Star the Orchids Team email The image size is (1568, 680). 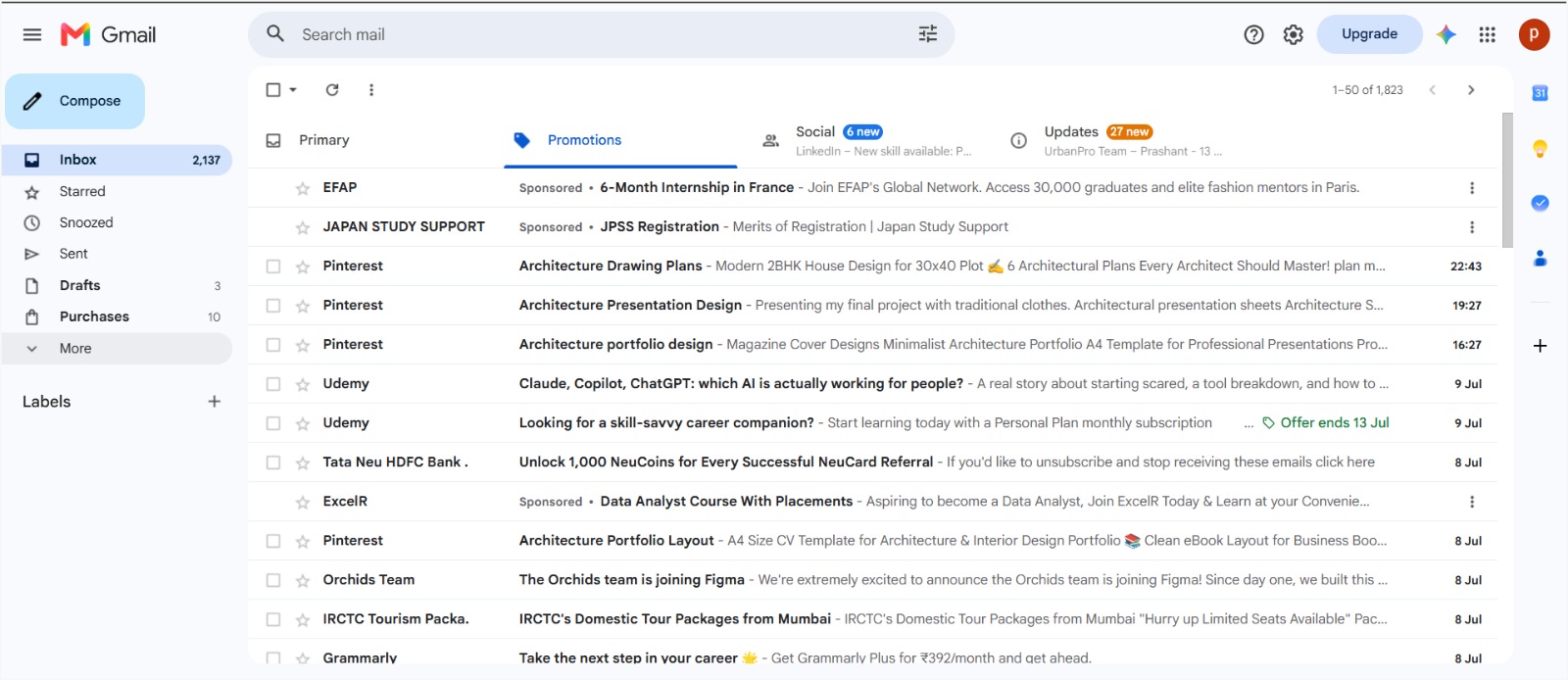click(302, 581)
